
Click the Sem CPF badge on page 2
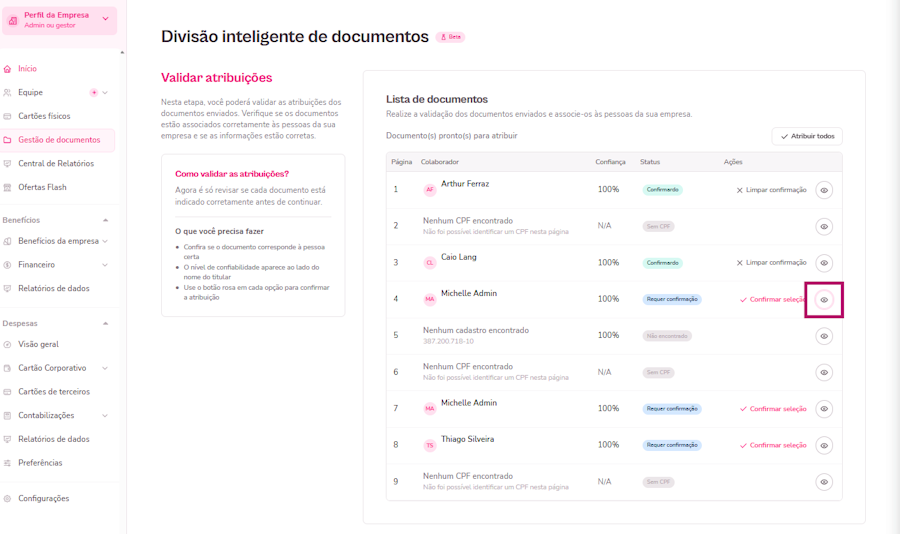(658, 226)
